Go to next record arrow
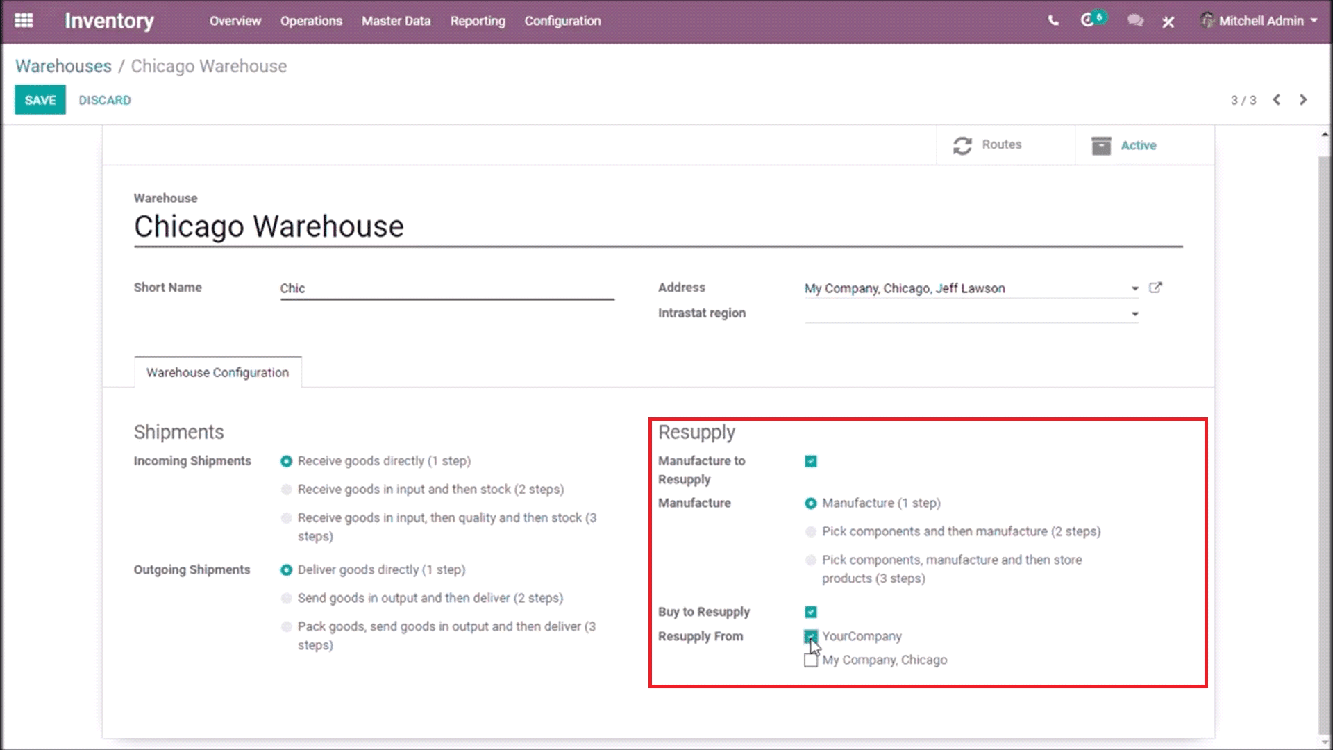Viewport: 1333px width, 750px height. tap(1303, 100)
